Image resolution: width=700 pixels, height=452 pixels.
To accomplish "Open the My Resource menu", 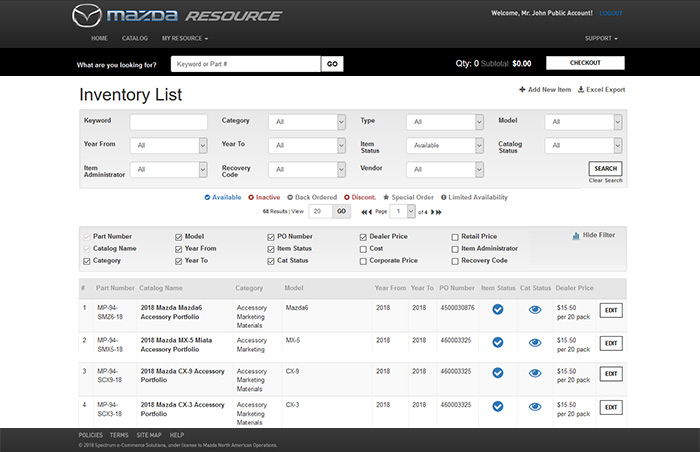I will (184, 38).
